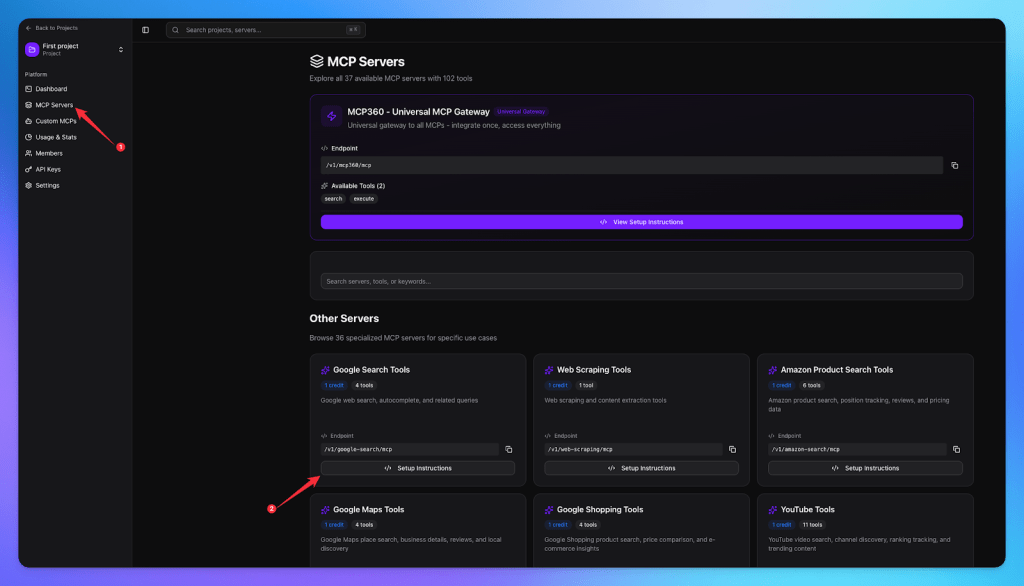Screen dimensions: 1024x586
Task: Click the top search projects bar
Action: [264, 29]
